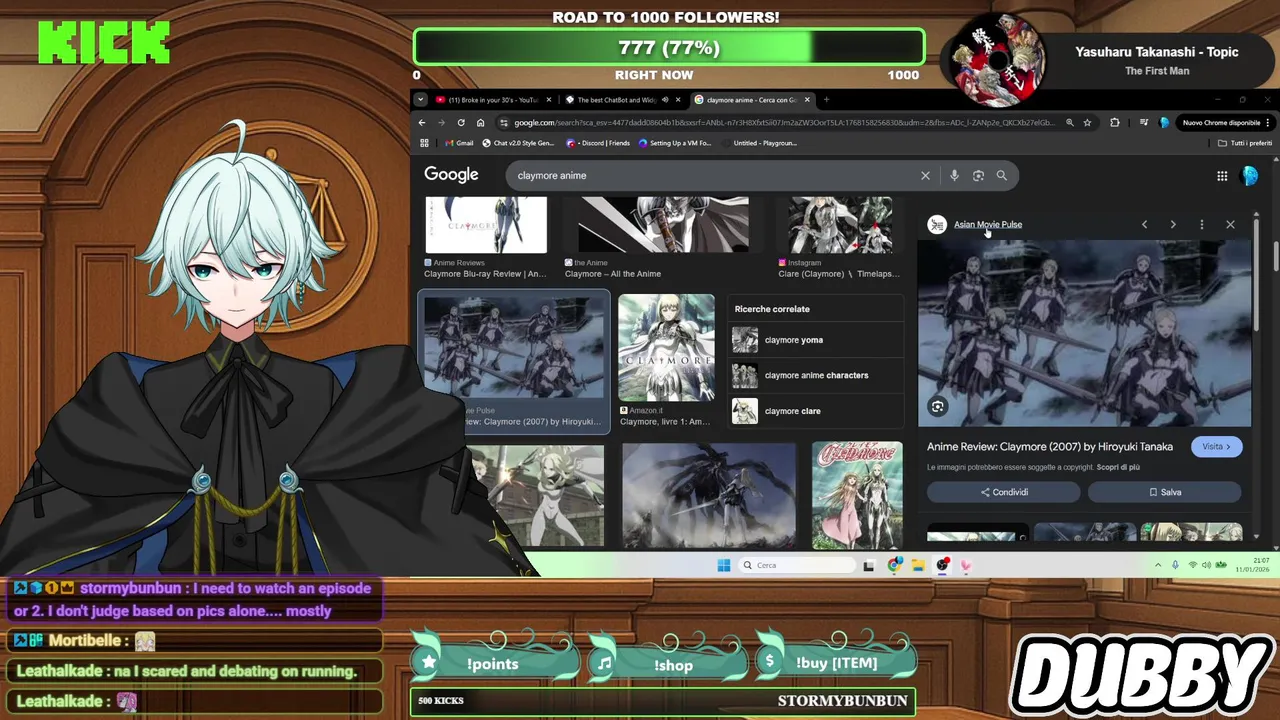Close the YouTube tab
This screenshot has width=1280, height=720.
pyautogui.click(x=548, y=100)
